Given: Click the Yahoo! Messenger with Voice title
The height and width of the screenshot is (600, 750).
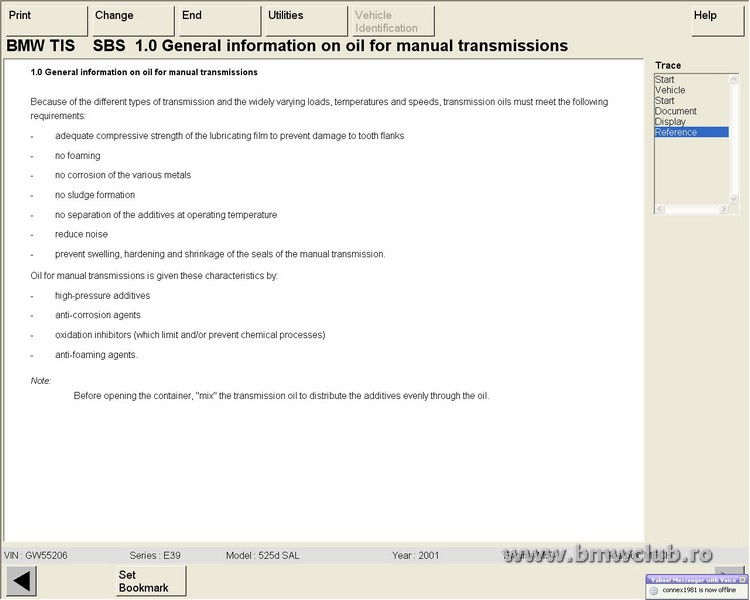Looking at the screenshot, I should point(693,580).
